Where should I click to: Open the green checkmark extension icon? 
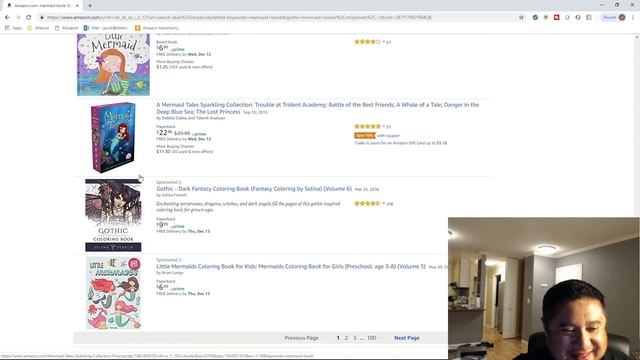(535, 18)
